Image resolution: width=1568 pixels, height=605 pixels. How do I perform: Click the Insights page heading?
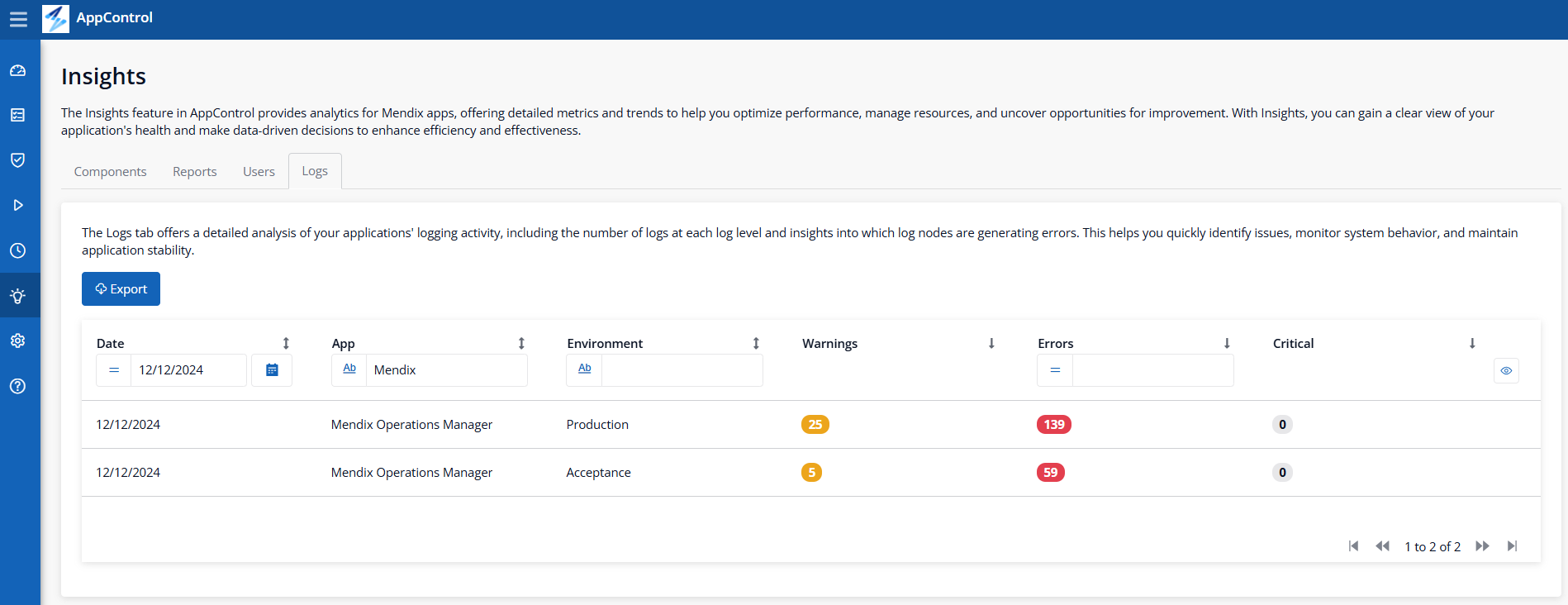(x=103, y=76)
